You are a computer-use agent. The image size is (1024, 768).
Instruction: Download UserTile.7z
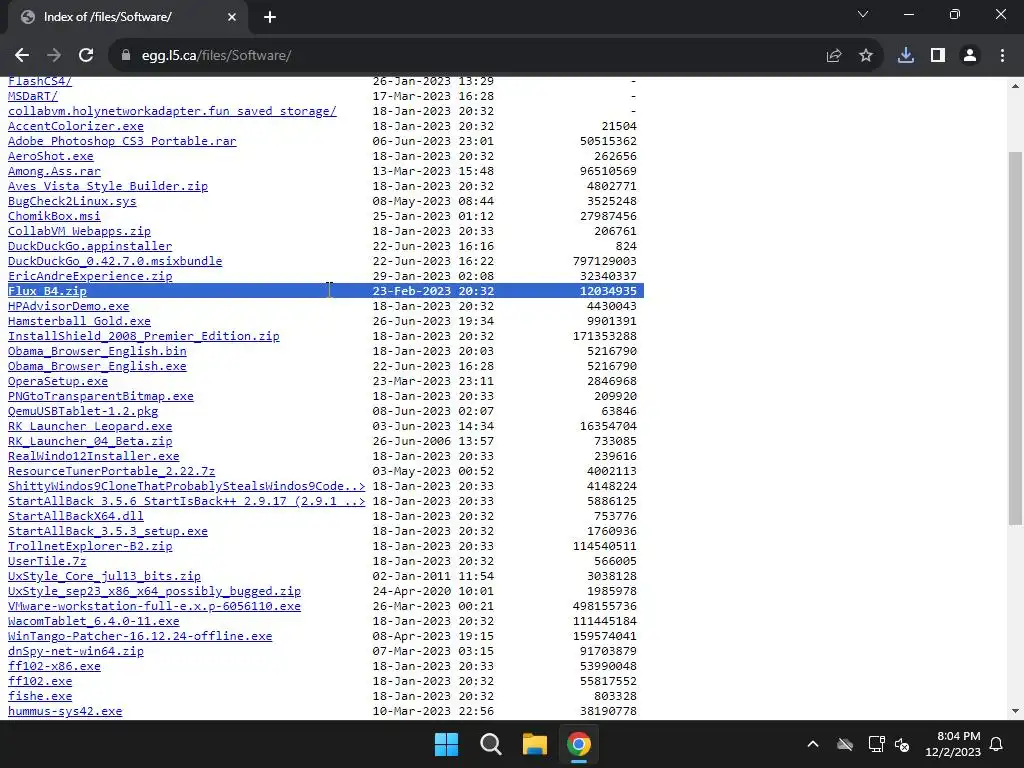point(47,562)
